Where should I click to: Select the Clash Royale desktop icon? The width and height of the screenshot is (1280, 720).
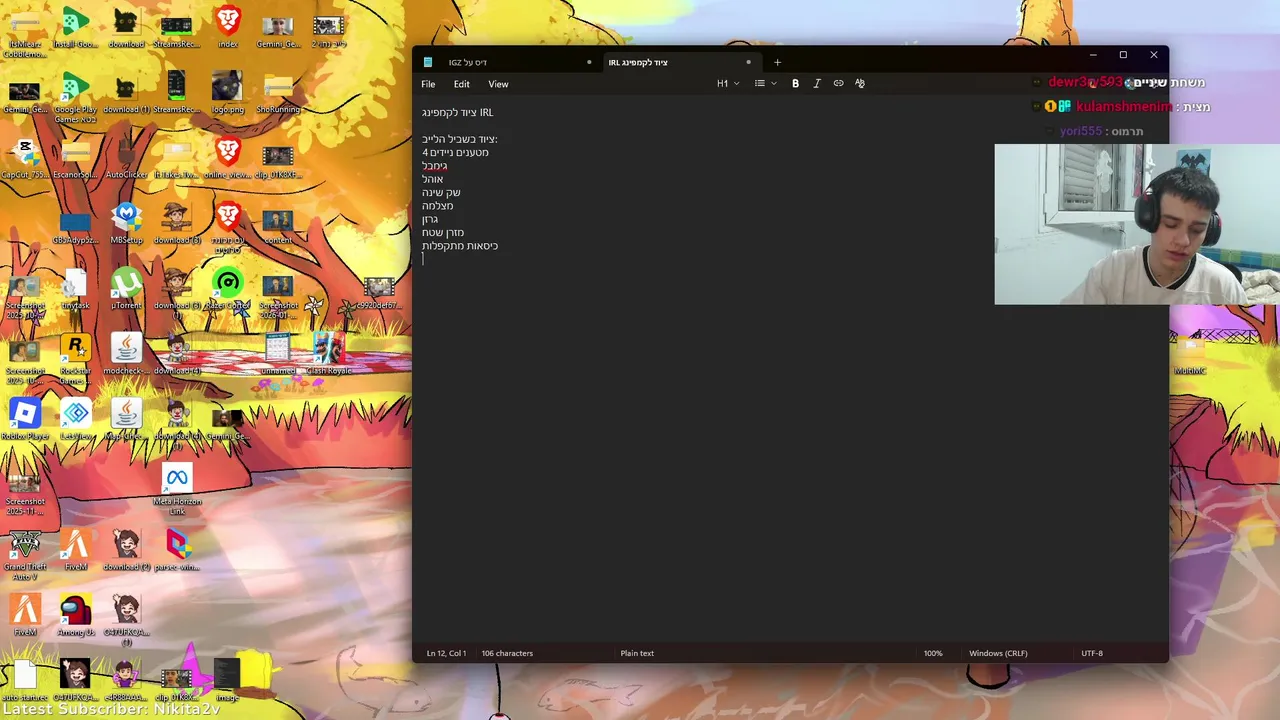click(x=328, y=354)
